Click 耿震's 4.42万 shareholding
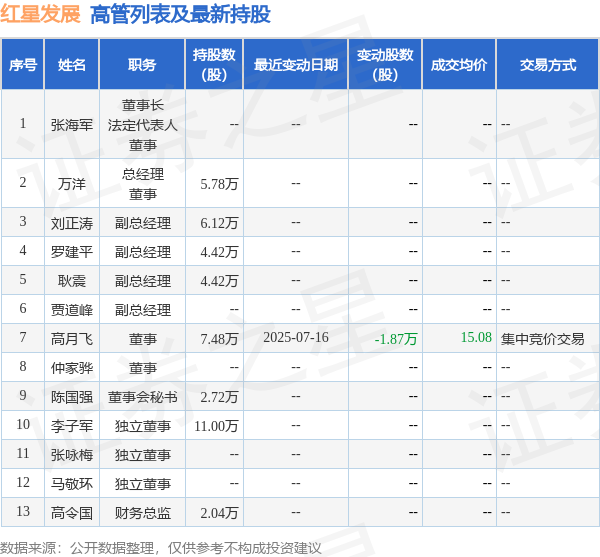The width and height of the screenshot is (600, 557). [x=219, y=281]
